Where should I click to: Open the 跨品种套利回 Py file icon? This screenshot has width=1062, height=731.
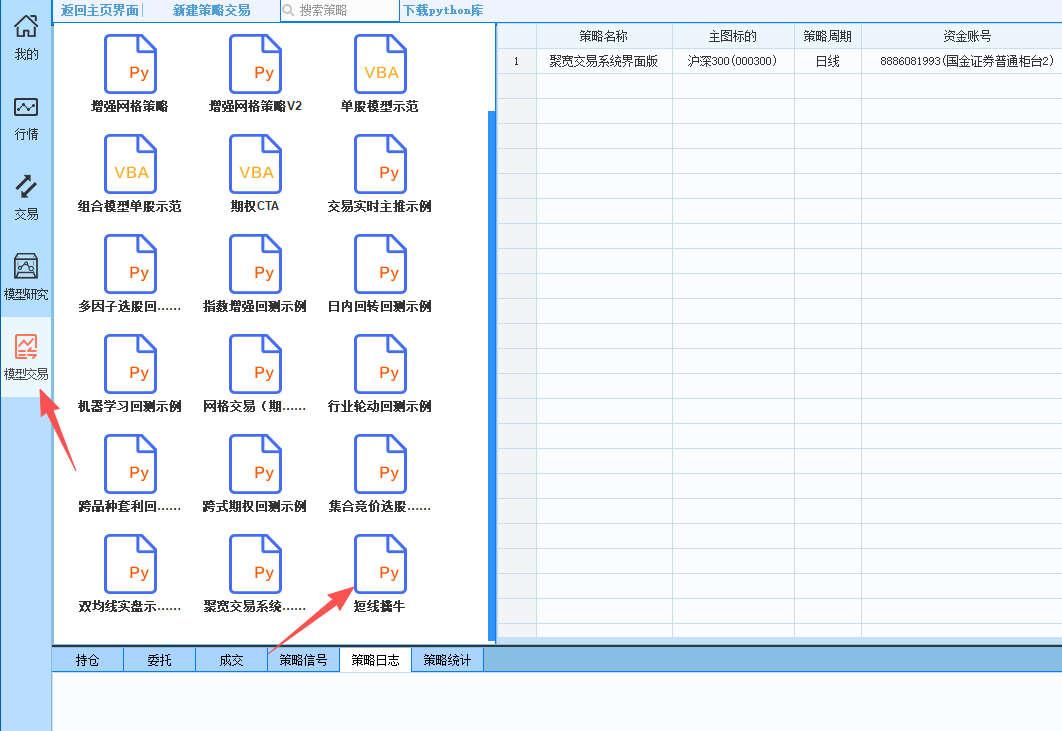tap(130, 464)
